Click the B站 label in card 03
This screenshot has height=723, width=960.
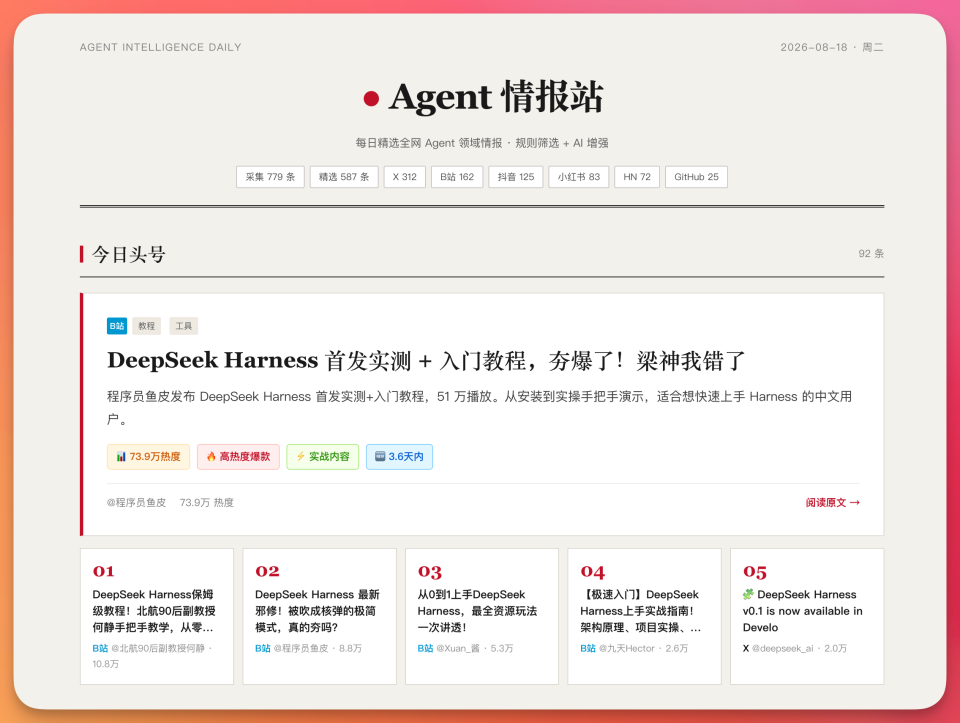pos(426,648)
